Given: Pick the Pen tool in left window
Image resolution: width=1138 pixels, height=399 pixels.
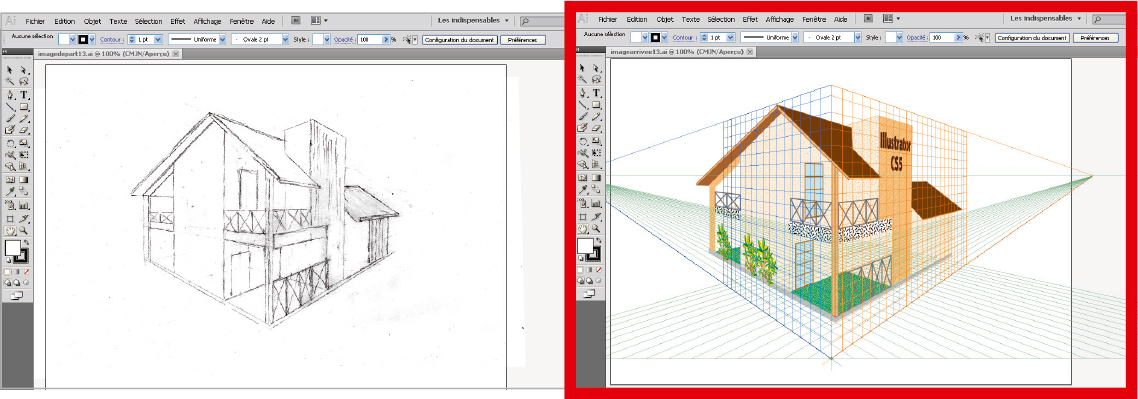Looking at the screenshot, I should 11,94.
